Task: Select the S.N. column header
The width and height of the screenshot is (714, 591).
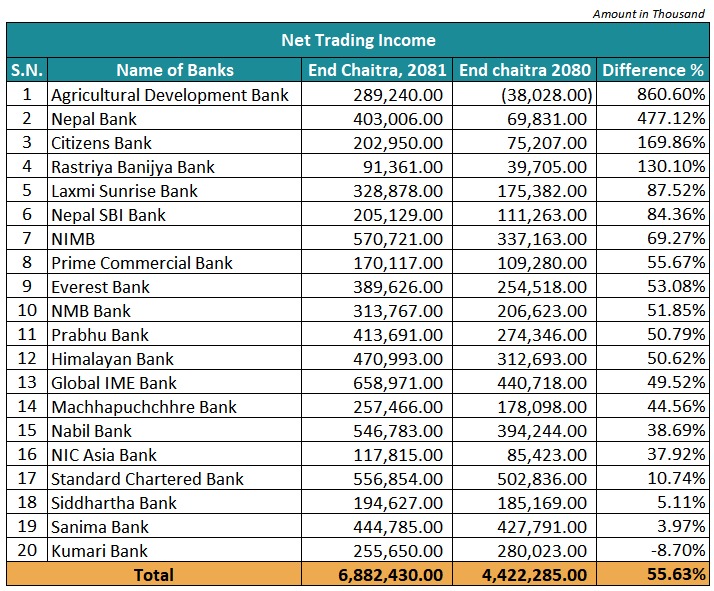Action: [x=27, y=70]
